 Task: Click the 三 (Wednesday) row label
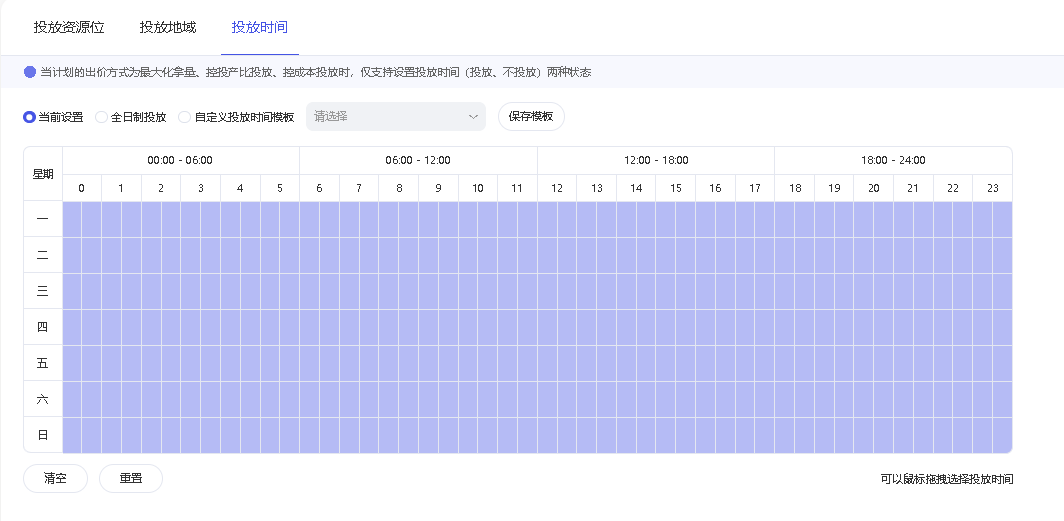[43, 291]
